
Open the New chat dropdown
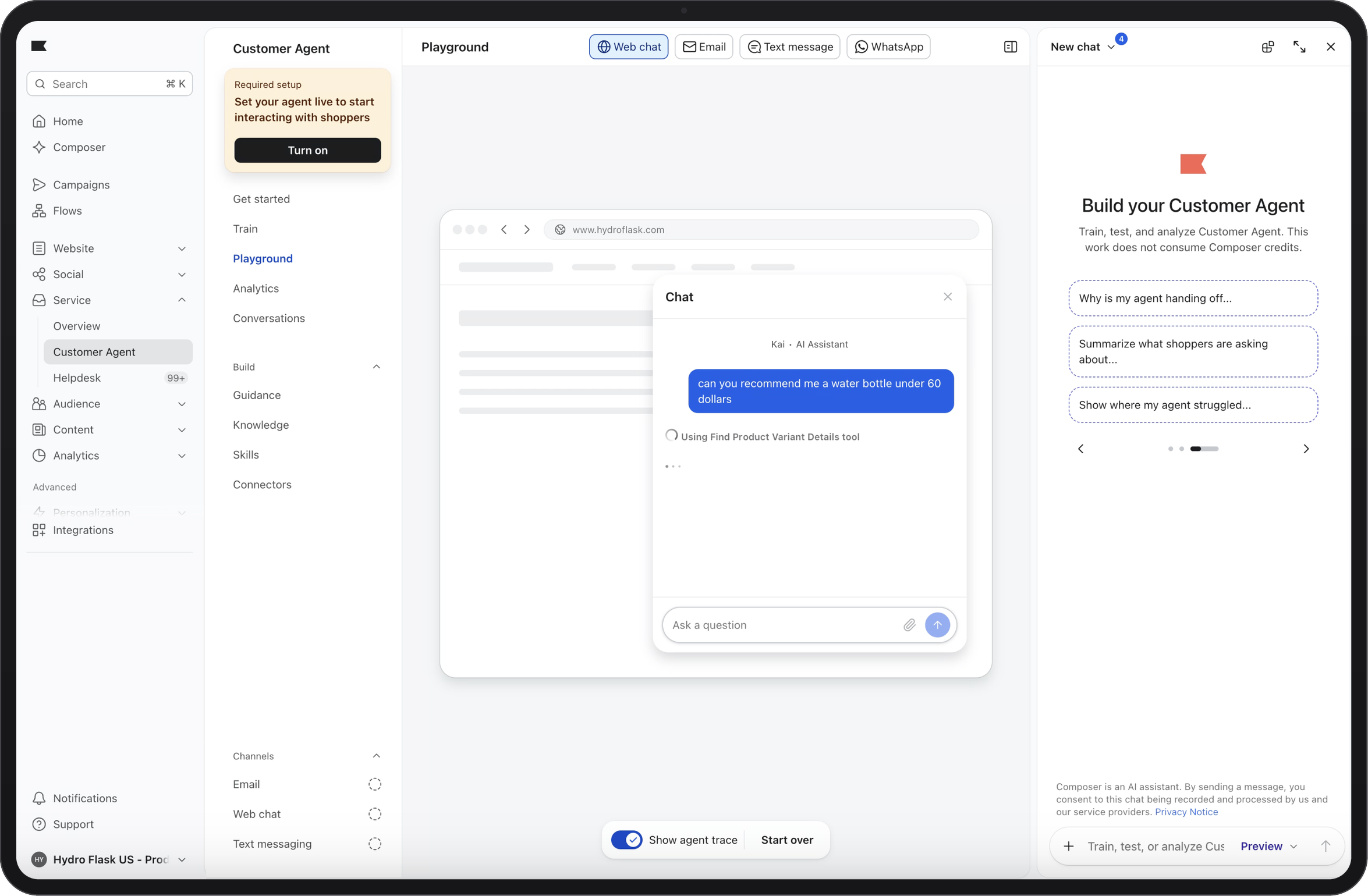click(1082, 47)
